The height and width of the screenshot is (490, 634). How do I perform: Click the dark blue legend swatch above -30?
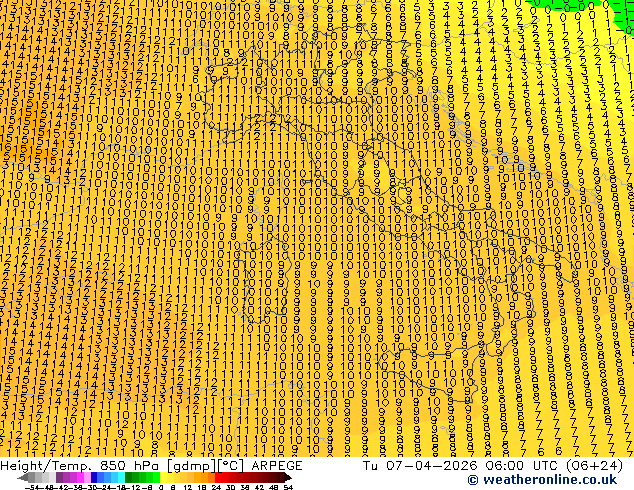point(94,477)
